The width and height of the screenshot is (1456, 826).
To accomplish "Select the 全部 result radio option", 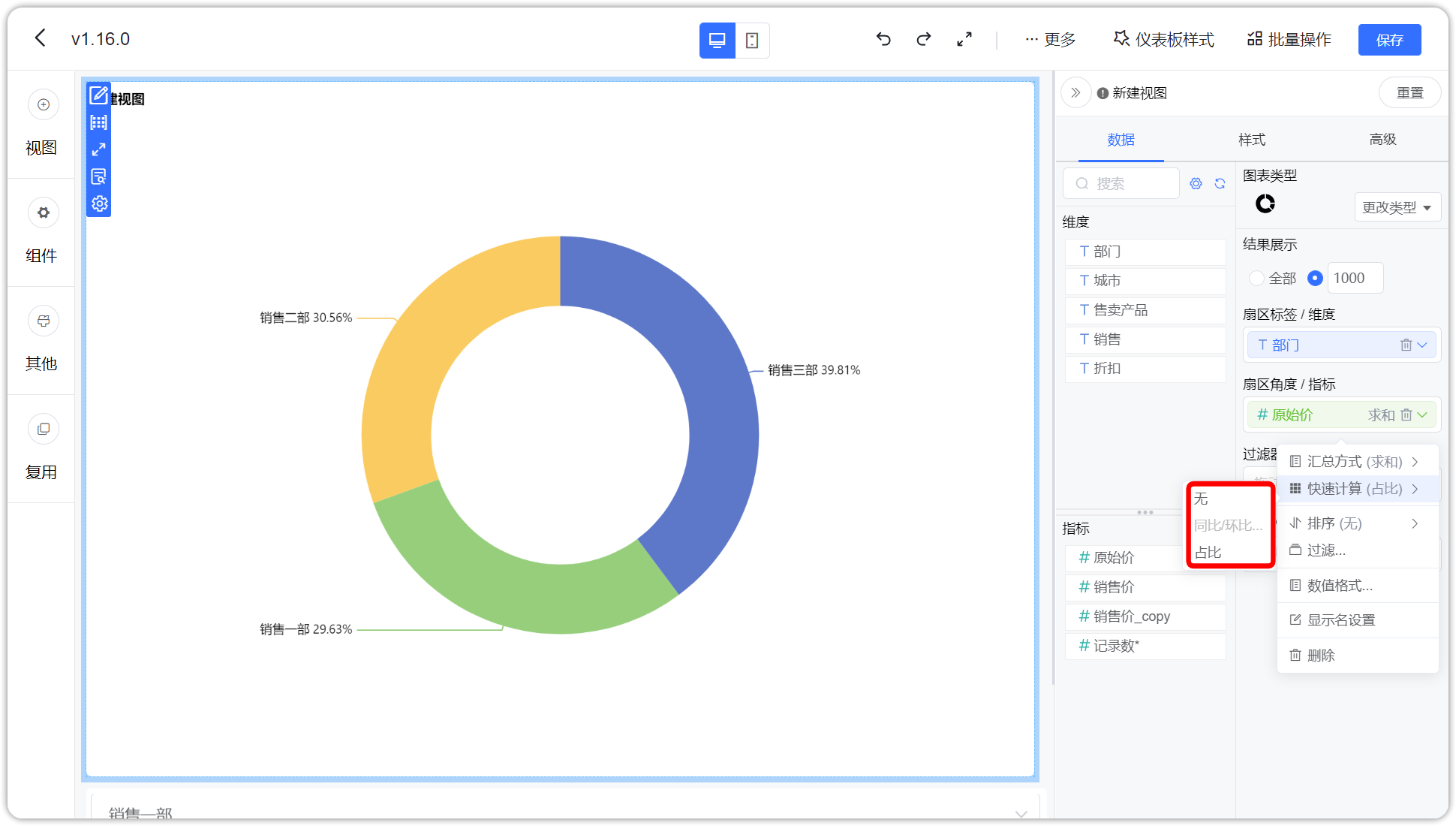I will coord(1256,279).
